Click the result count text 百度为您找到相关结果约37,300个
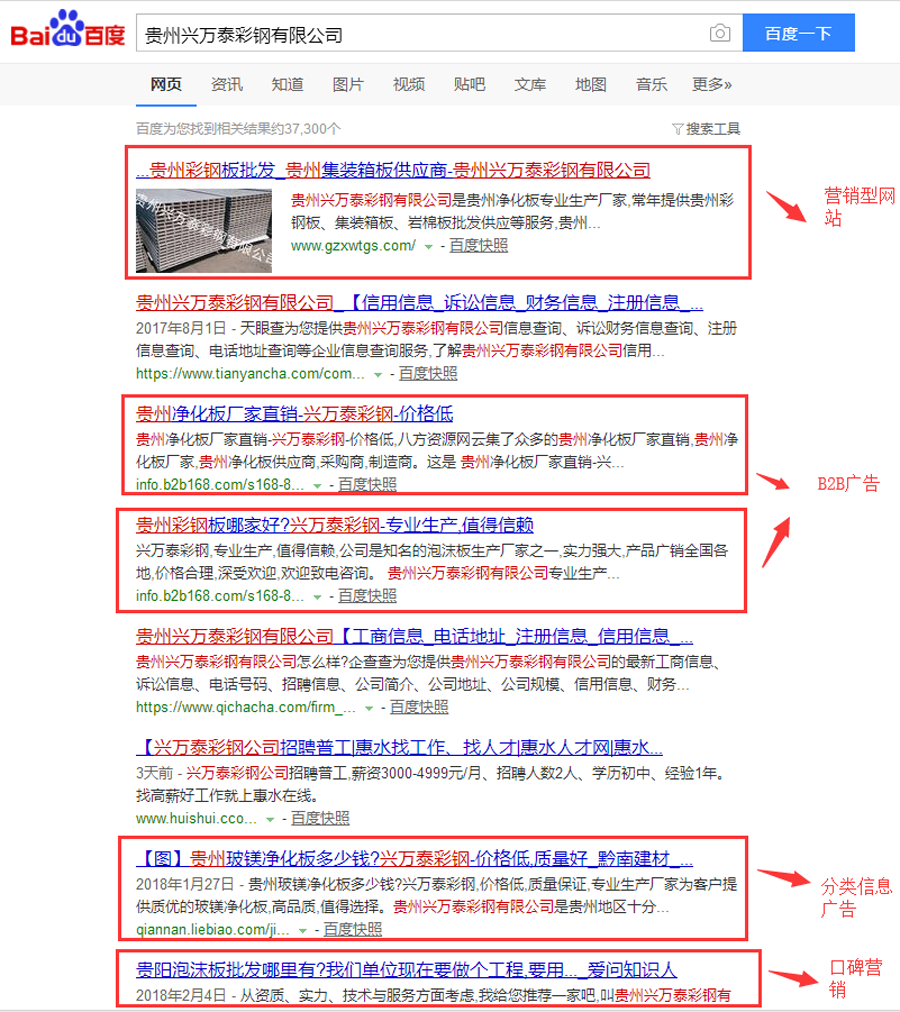900x1012 pixels. 238,129
